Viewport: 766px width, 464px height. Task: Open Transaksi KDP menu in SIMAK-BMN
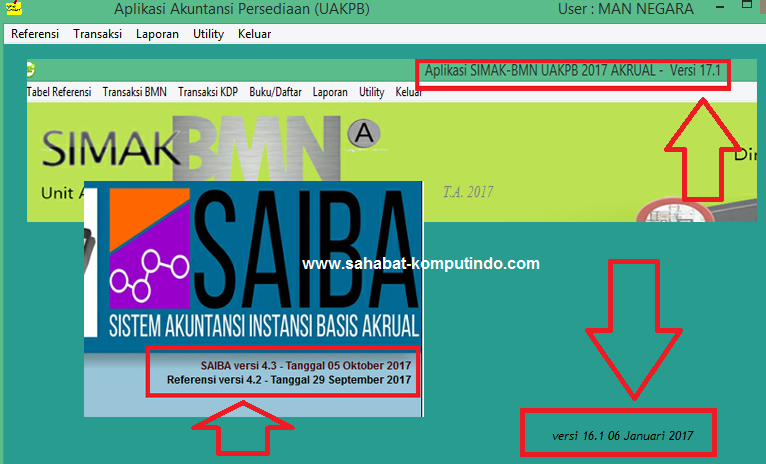point(208,92)
